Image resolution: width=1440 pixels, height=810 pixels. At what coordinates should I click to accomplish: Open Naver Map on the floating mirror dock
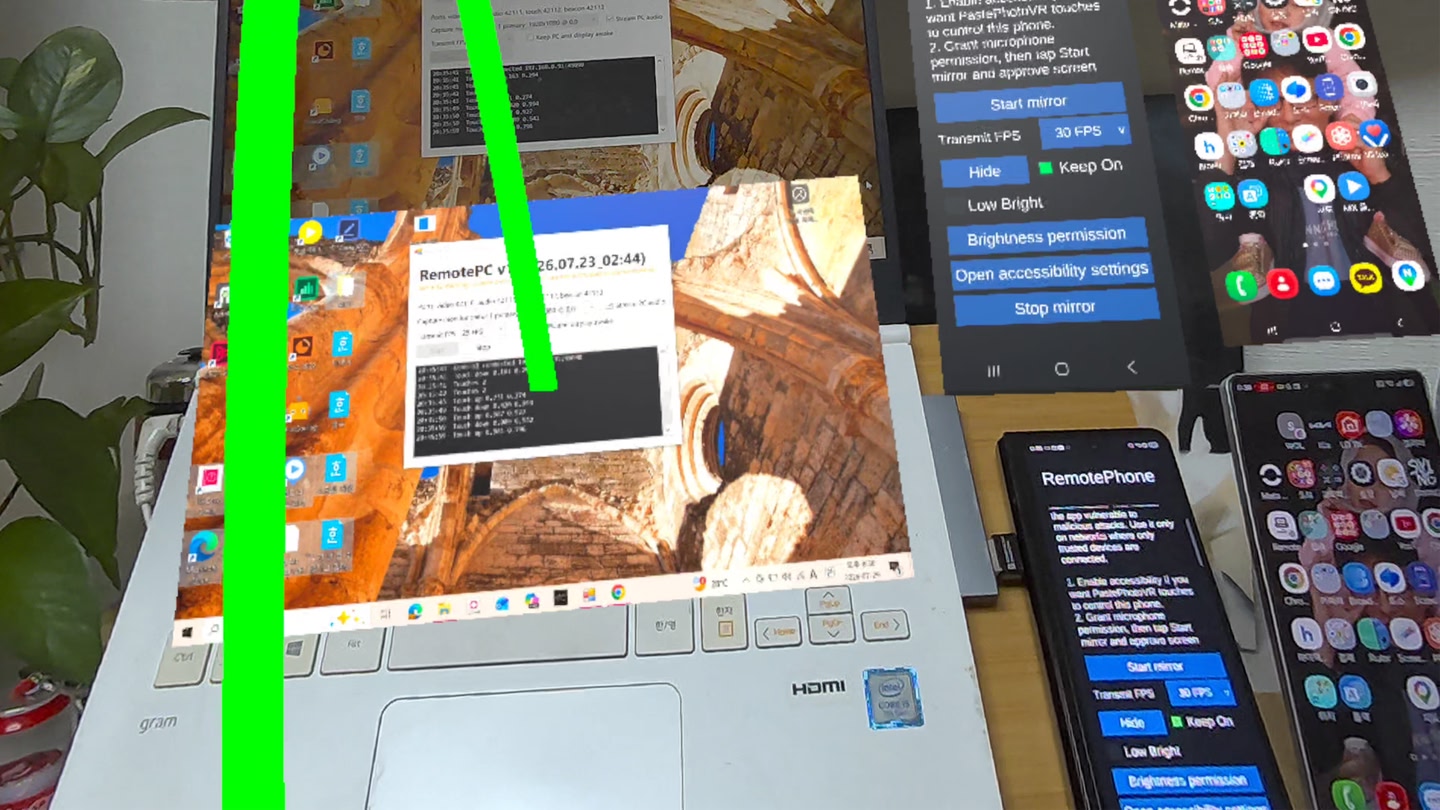(1407, 274)
